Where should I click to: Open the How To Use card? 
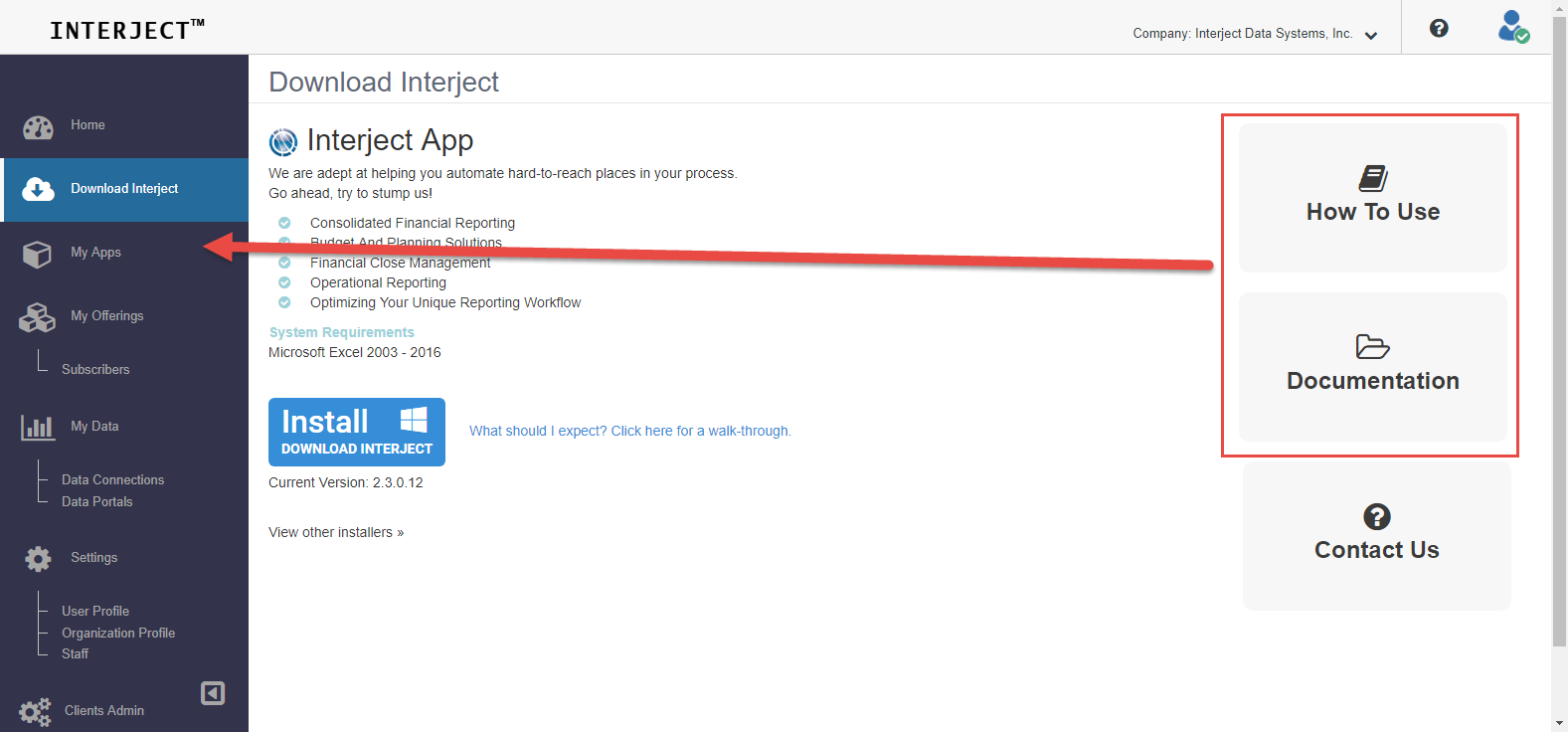(x=1373, y=198)
